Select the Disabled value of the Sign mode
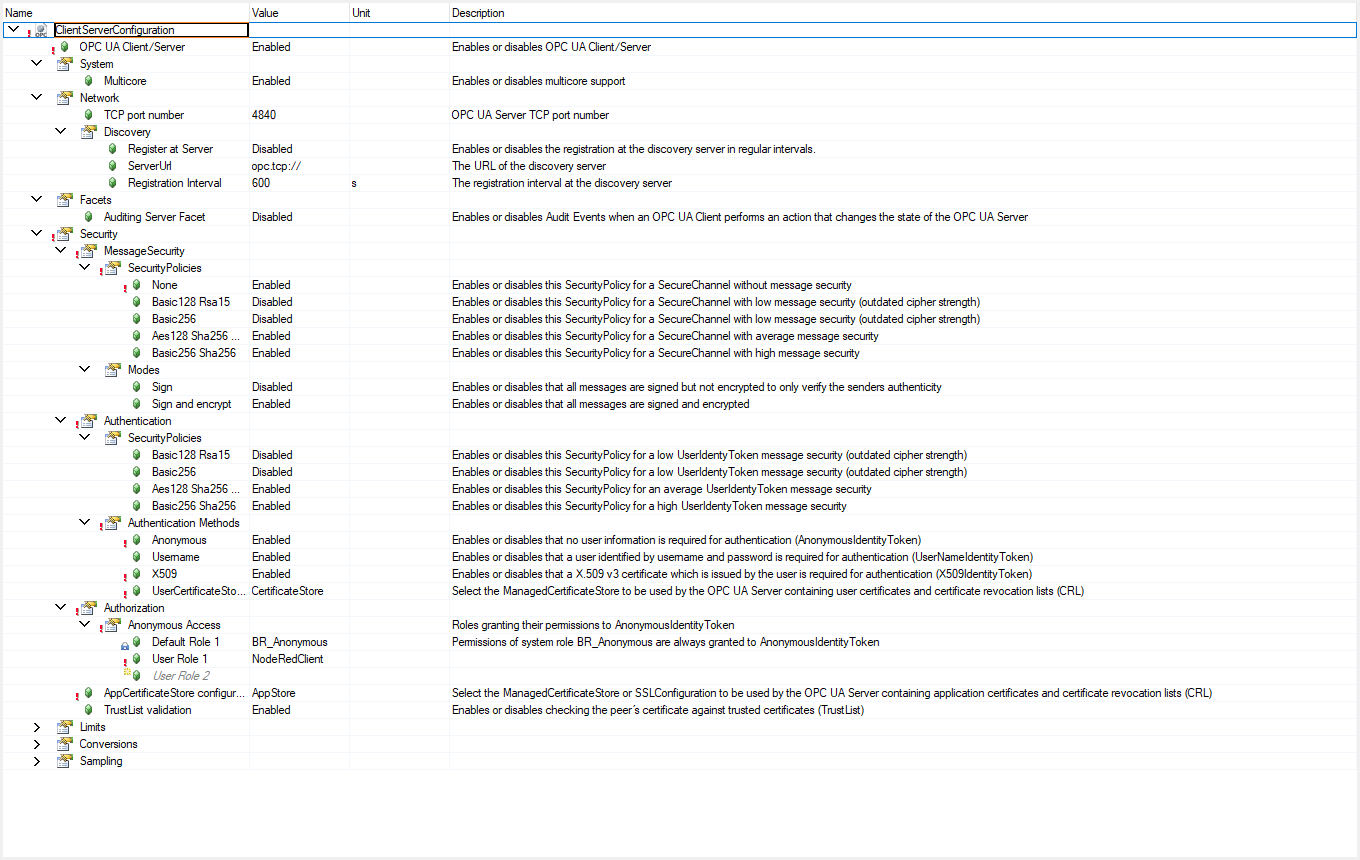The height and width of the screenshot is (860, 1360). (x=272, y=387)
